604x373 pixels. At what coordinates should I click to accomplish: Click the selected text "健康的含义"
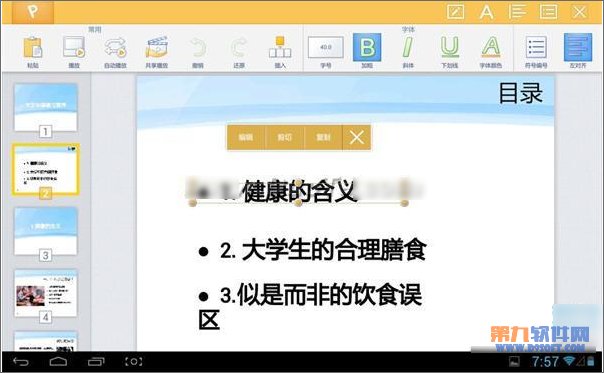[x=299, y=191]
